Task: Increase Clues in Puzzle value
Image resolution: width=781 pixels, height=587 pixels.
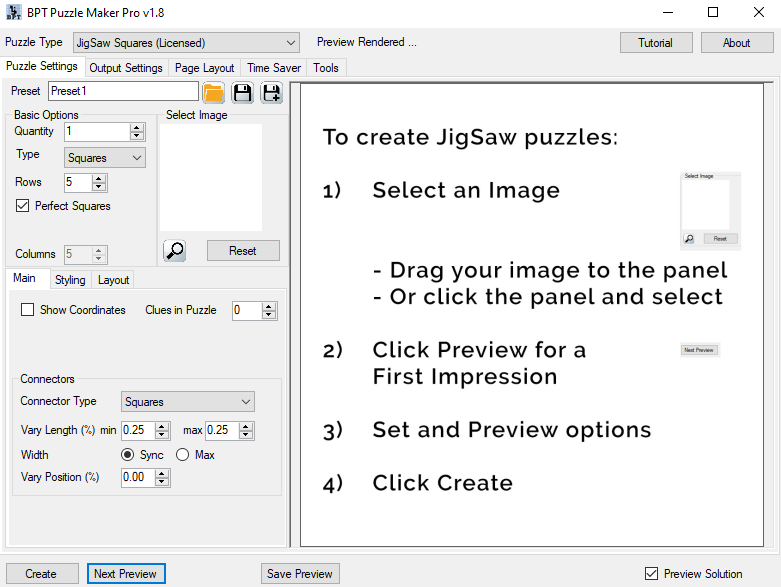Action: 268,306
